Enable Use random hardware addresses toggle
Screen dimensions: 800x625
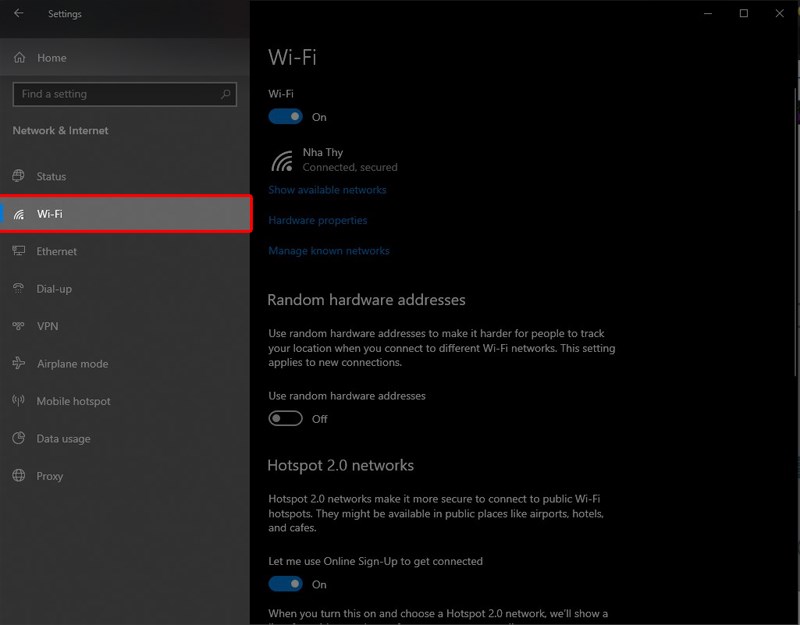click(286, 419)
